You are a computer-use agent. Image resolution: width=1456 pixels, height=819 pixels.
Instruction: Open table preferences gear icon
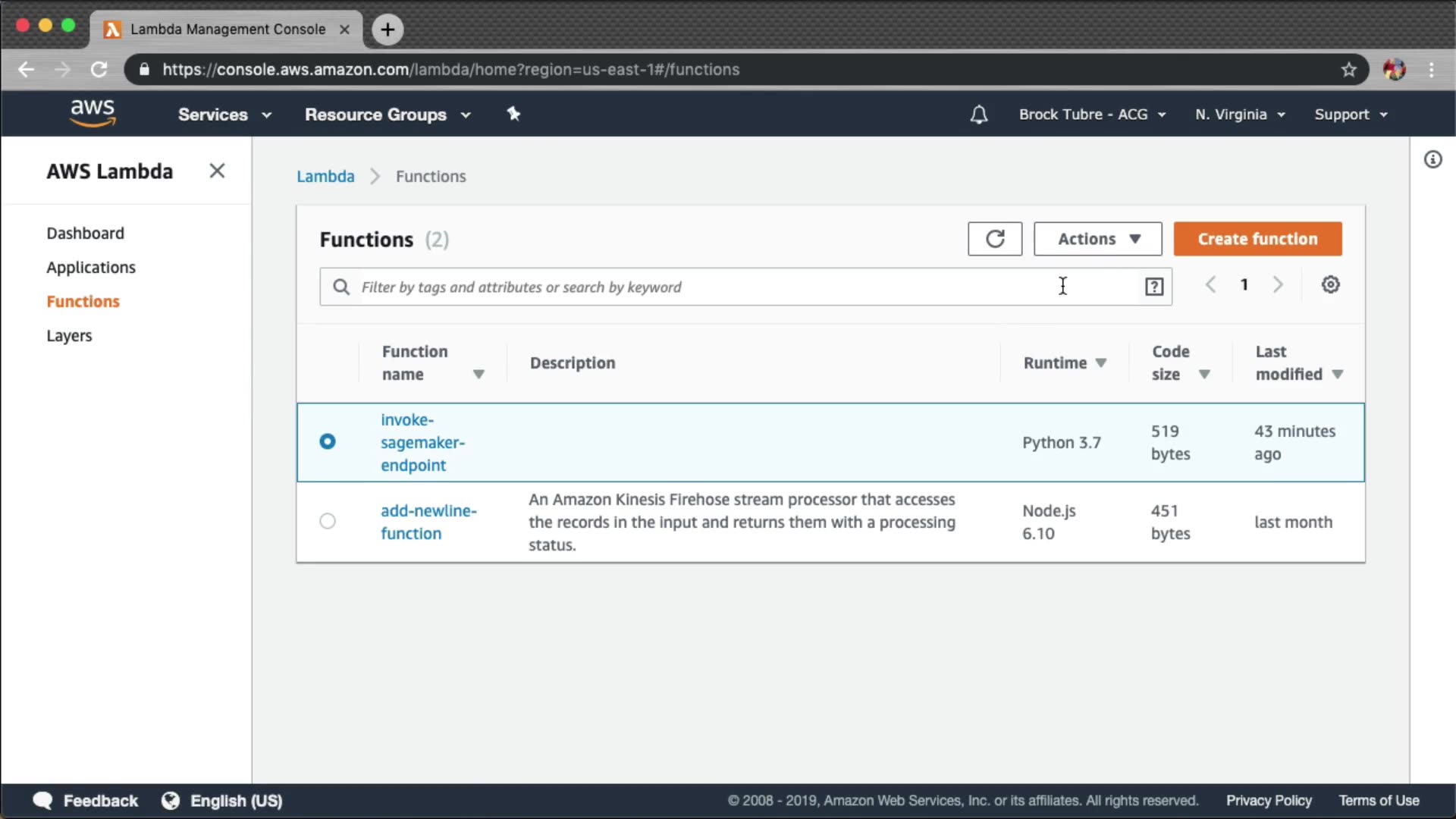pyautogui.click(x=1330, y=284)
